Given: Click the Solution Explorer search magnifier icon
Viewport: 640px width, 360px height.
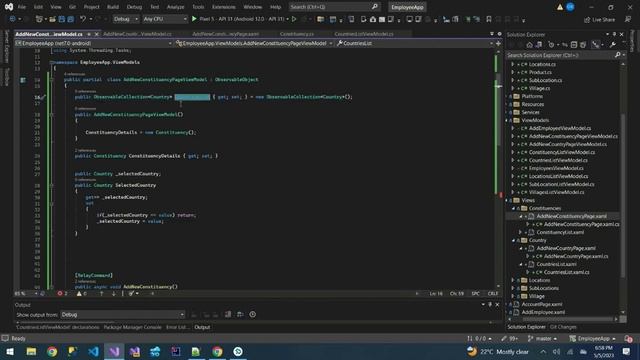Looking at the screenshot, I should [618, 55].
